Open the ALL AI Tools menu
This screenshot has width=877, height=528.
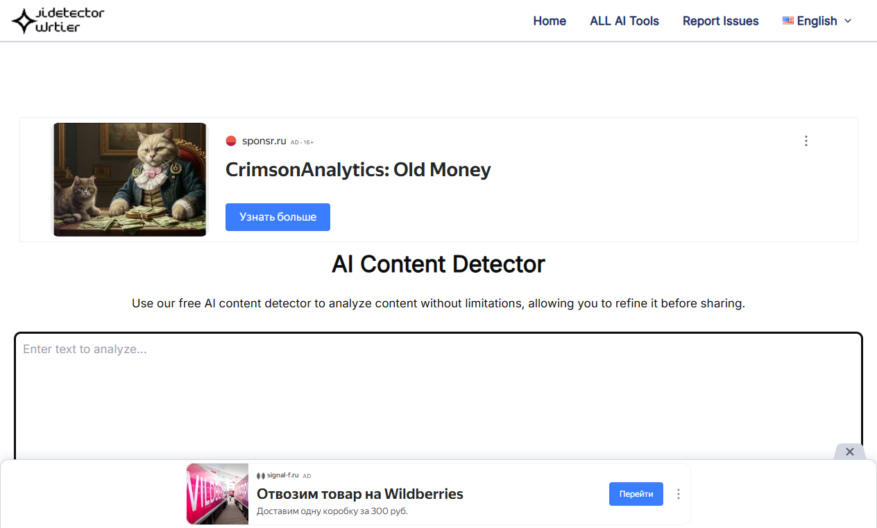coord(624,21)
